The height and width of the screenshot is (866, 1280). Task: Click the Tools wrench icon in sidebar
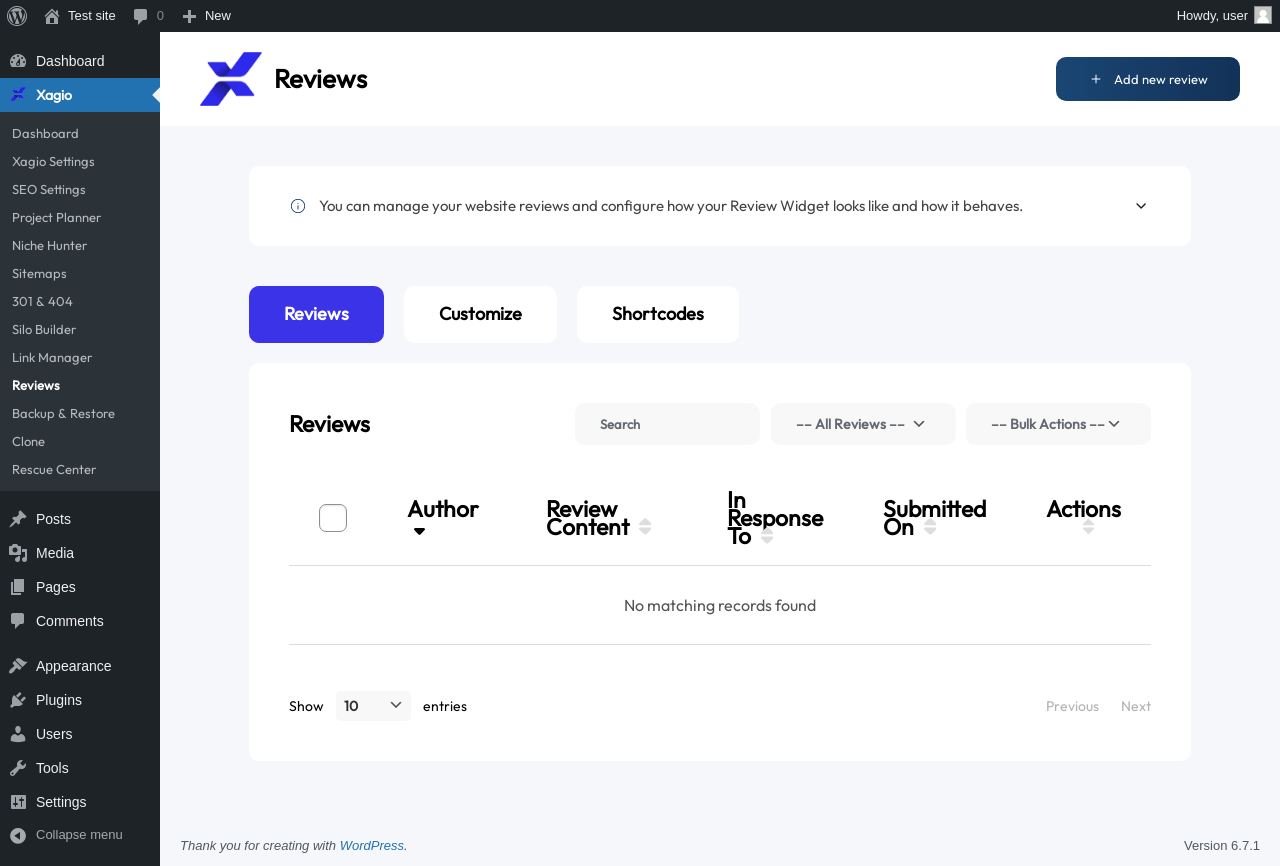pos(18,768)
